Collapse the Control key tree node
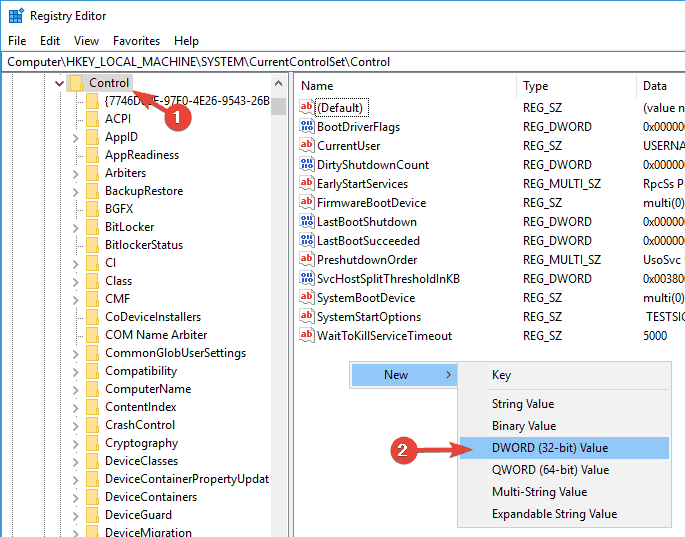The height and width of the screenshot is (537, 685). coord(60,83)
